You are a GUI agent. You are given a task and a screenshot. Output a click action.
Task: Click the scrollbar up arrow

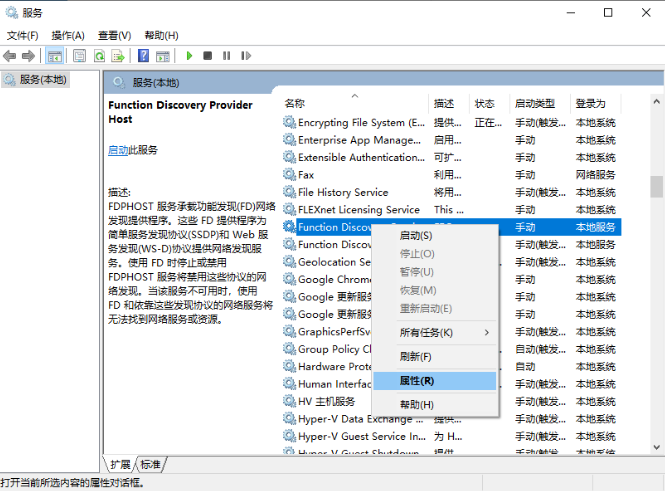(x=657, y=101)
